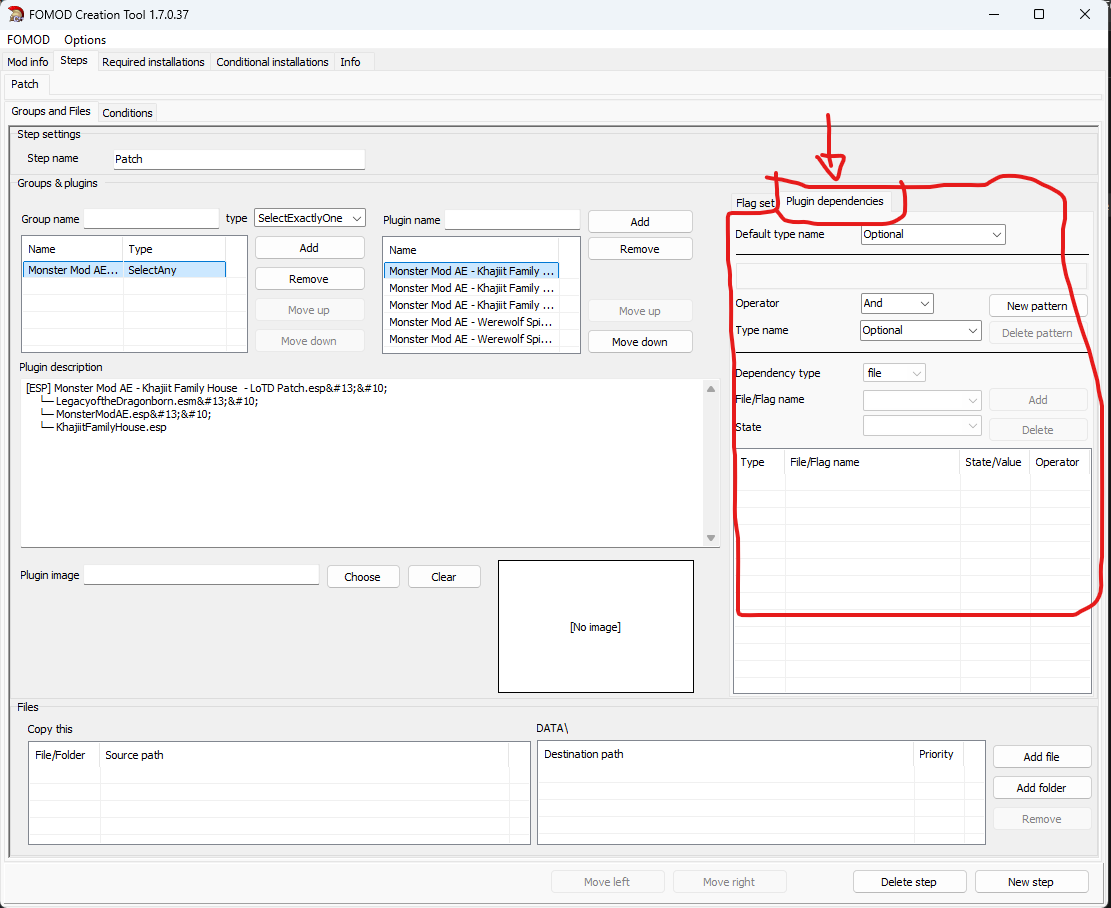Switch to the Conditions tab
Screen dimensions: 1111x908
[x=127, y=113]
